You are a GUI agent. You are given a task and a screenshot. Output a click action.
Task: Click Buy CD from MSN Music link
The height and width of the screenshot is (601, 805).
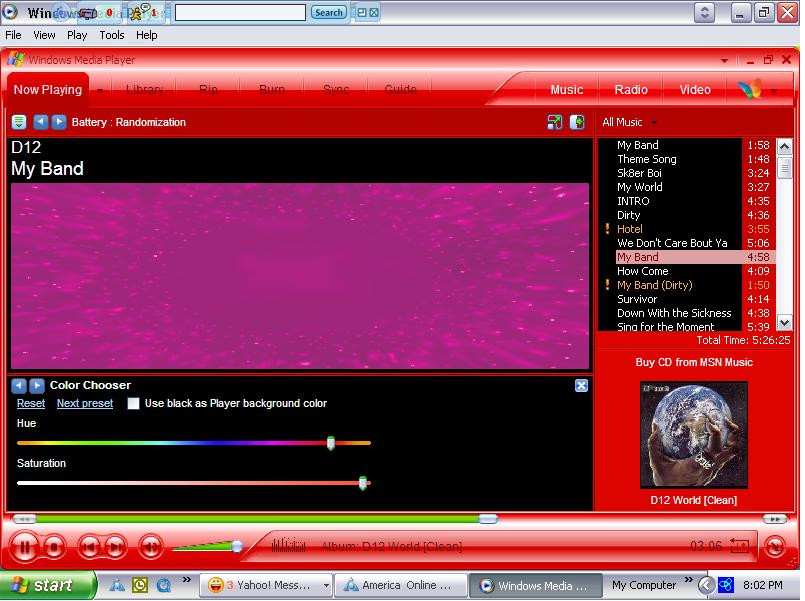point(694,362)
